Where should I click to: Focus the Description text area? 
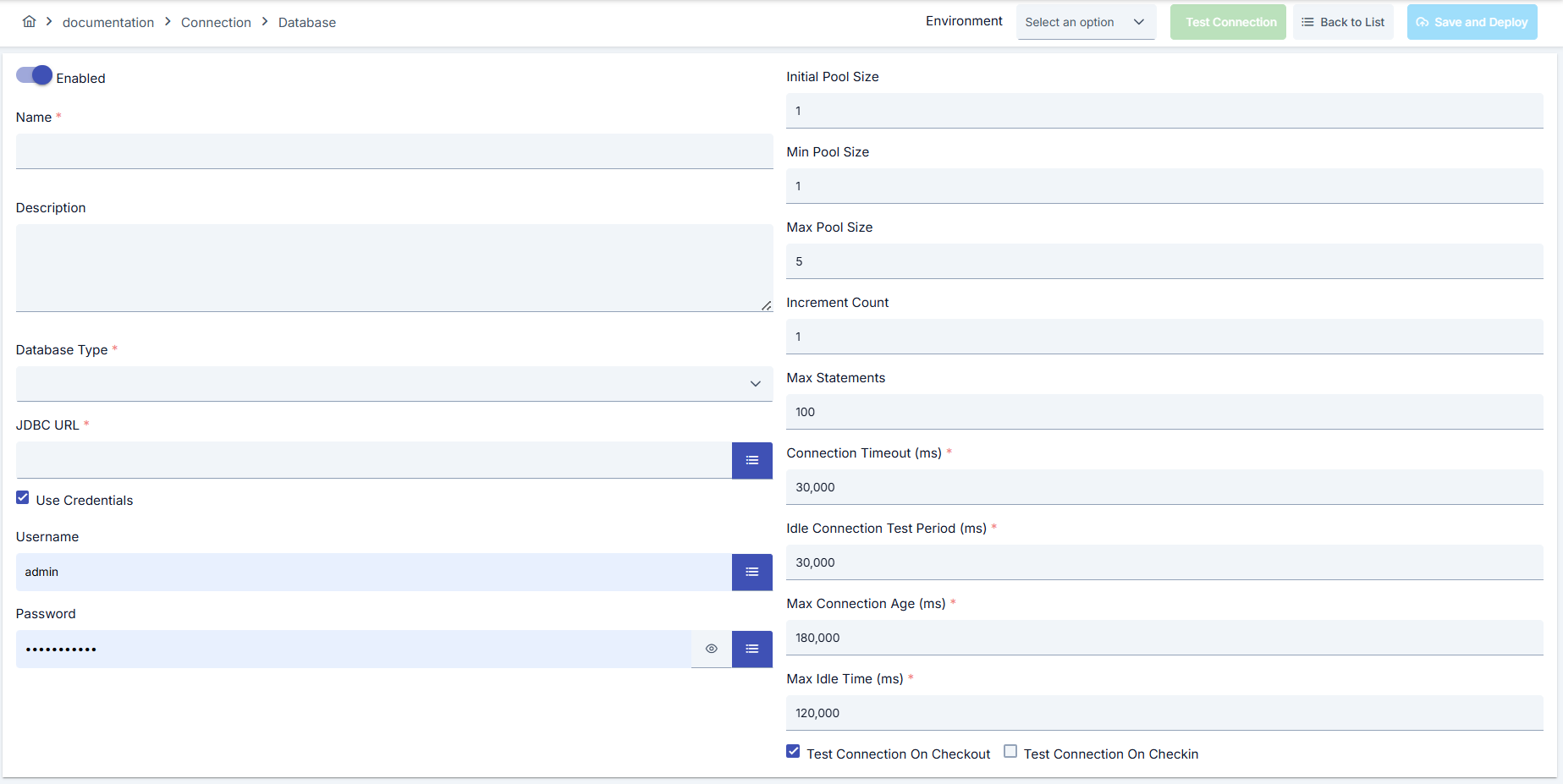click(394, 268)
